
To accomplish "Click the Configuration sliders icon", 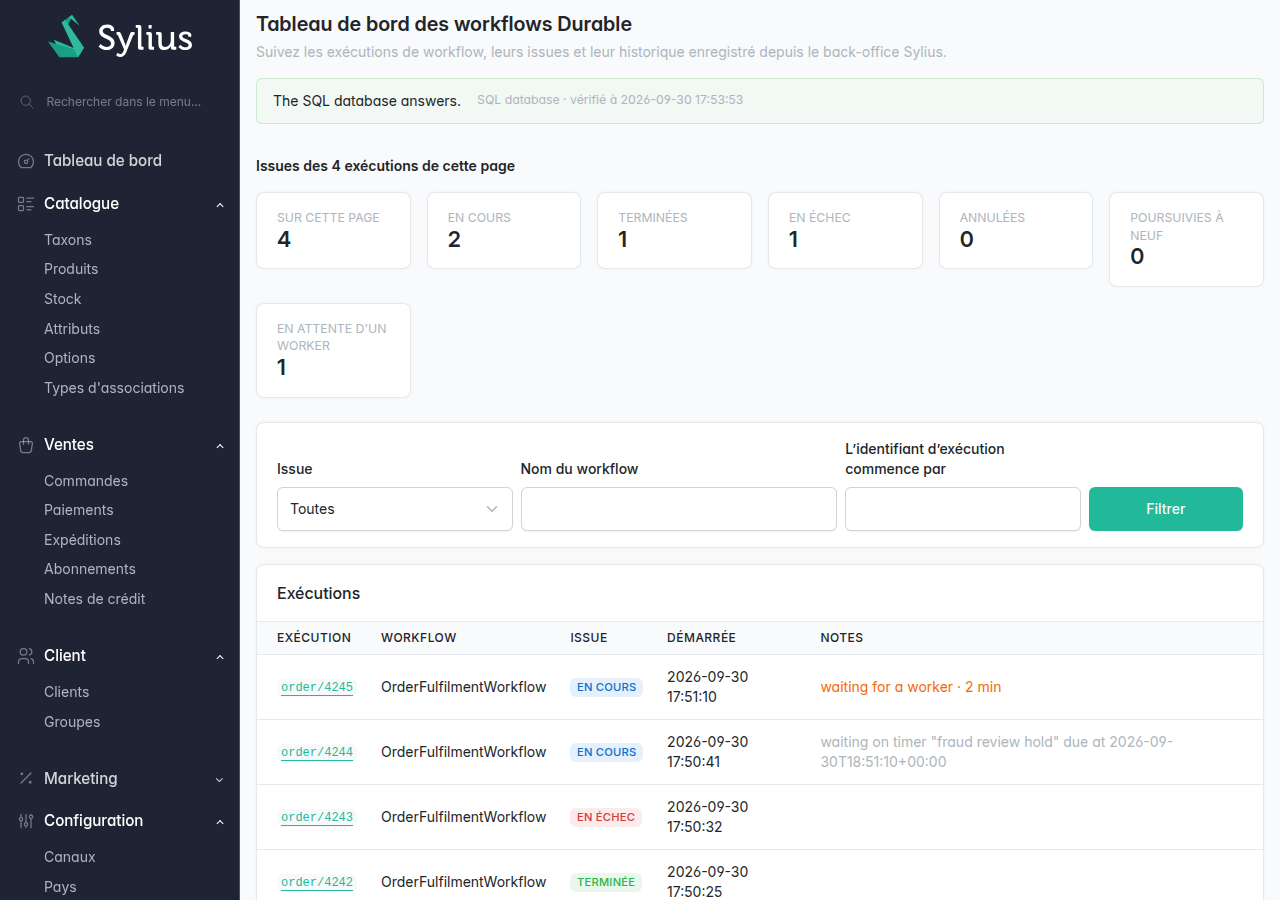I will 26,821.
